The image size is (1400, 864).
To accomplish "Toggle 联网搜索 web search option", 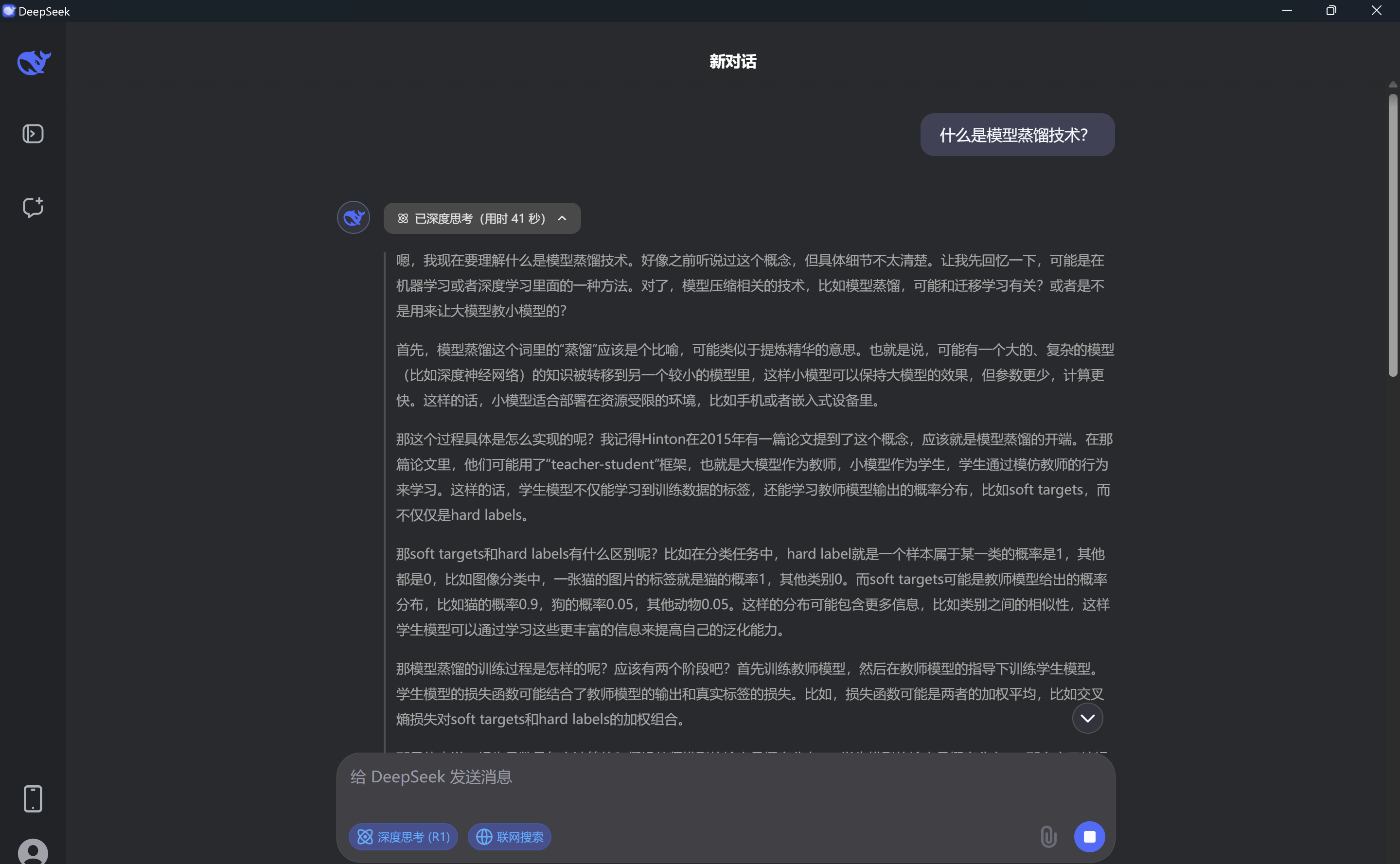I will point(509,837).
